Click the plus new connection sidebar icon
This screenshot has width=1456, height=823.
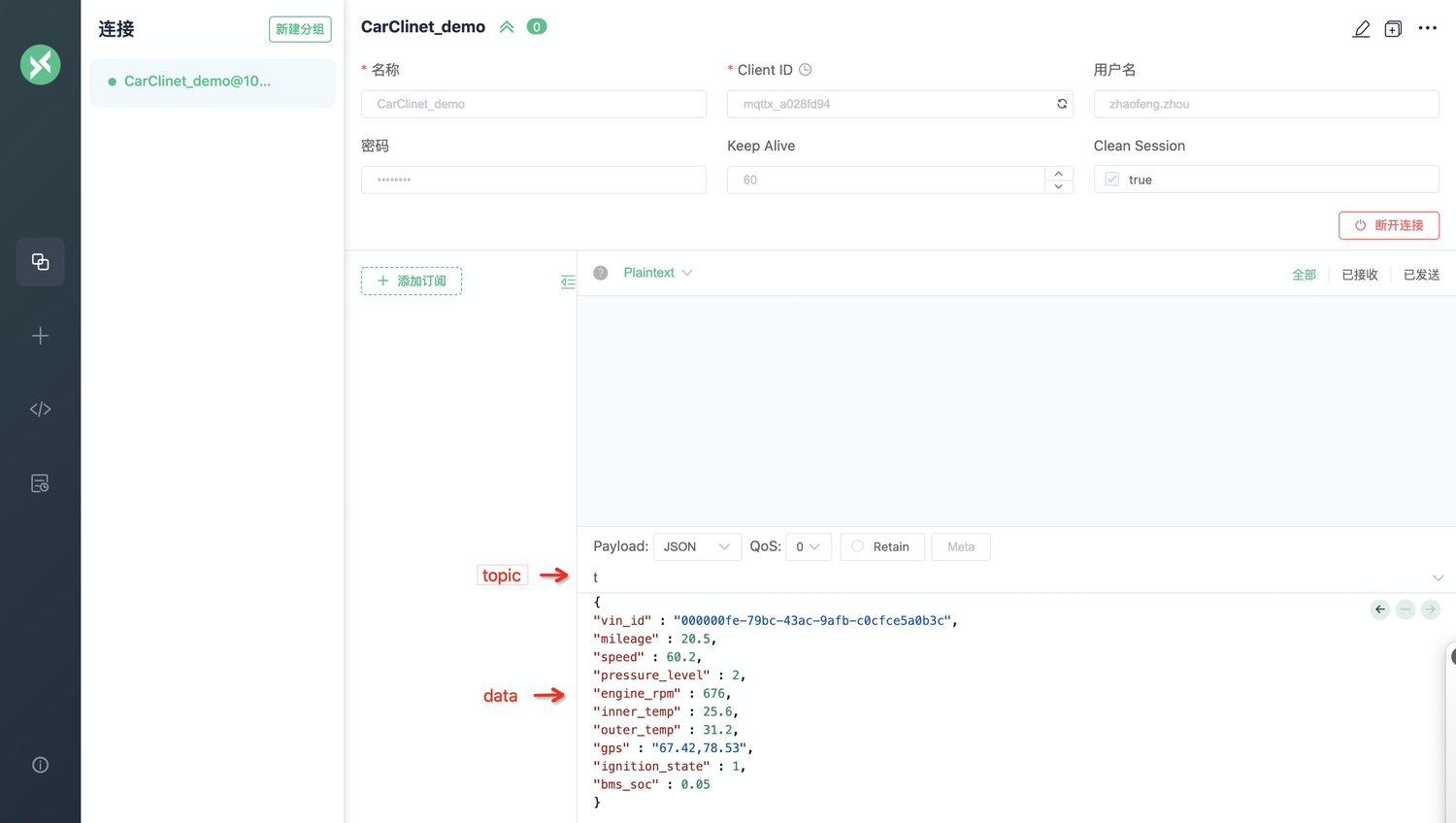40,336
